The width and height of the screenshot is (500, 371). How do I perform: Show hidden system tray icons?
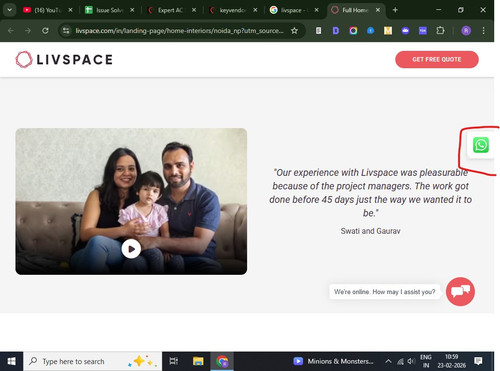click(388, 361)
